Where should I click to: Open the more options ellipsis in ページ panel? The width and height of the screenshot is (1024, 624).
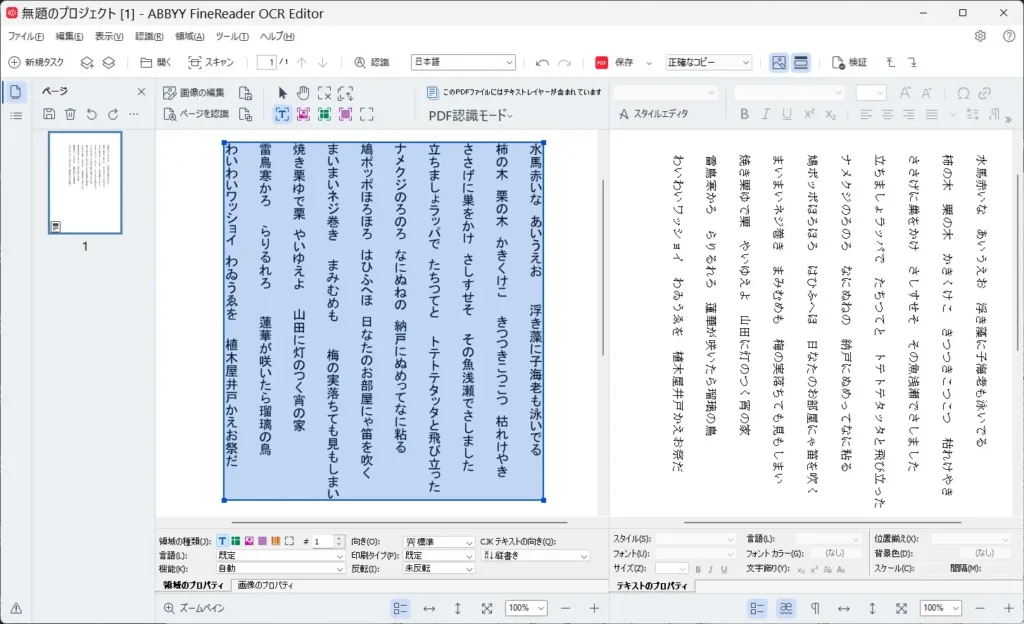tap(134, 114)
